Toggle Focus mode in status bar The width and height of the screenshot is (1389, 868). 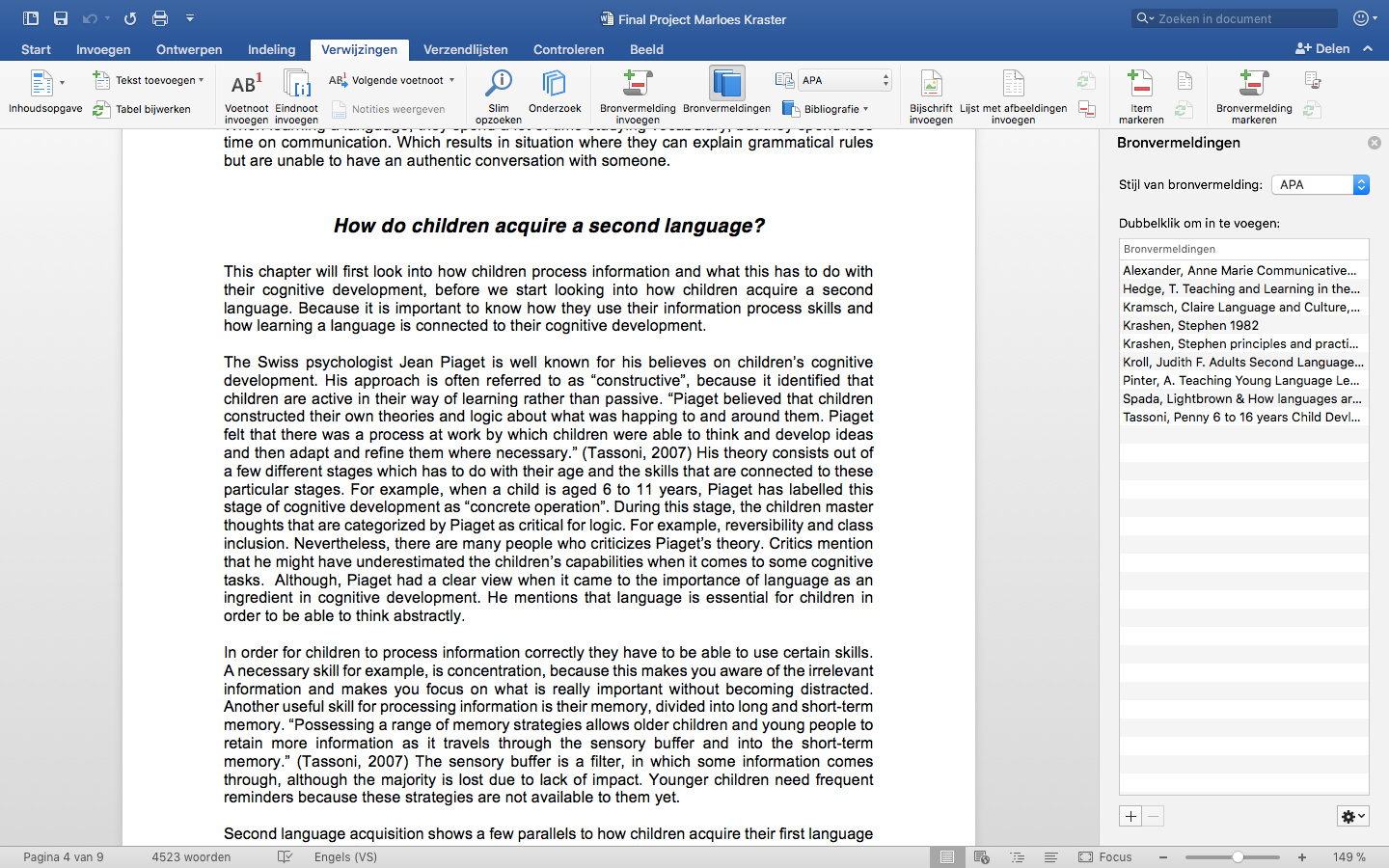1105,857
